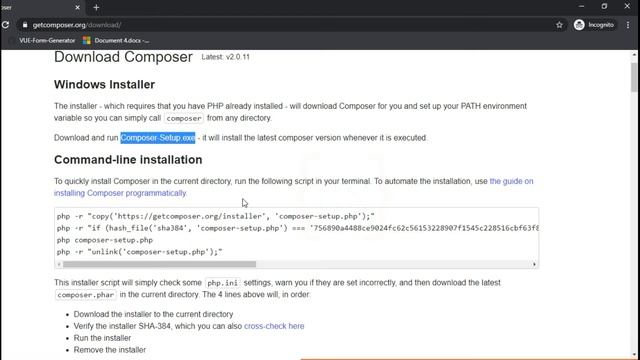Reload the page with the refresh icon
The image size is (640, 360).
(x=5, y=25)
